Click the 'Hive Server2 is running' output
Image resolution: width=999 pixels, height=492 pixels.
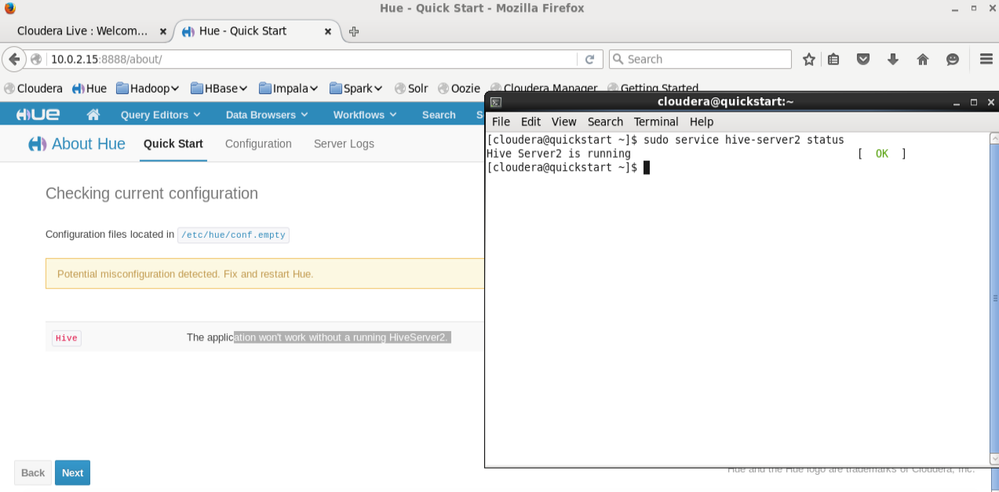pos(558,154)
